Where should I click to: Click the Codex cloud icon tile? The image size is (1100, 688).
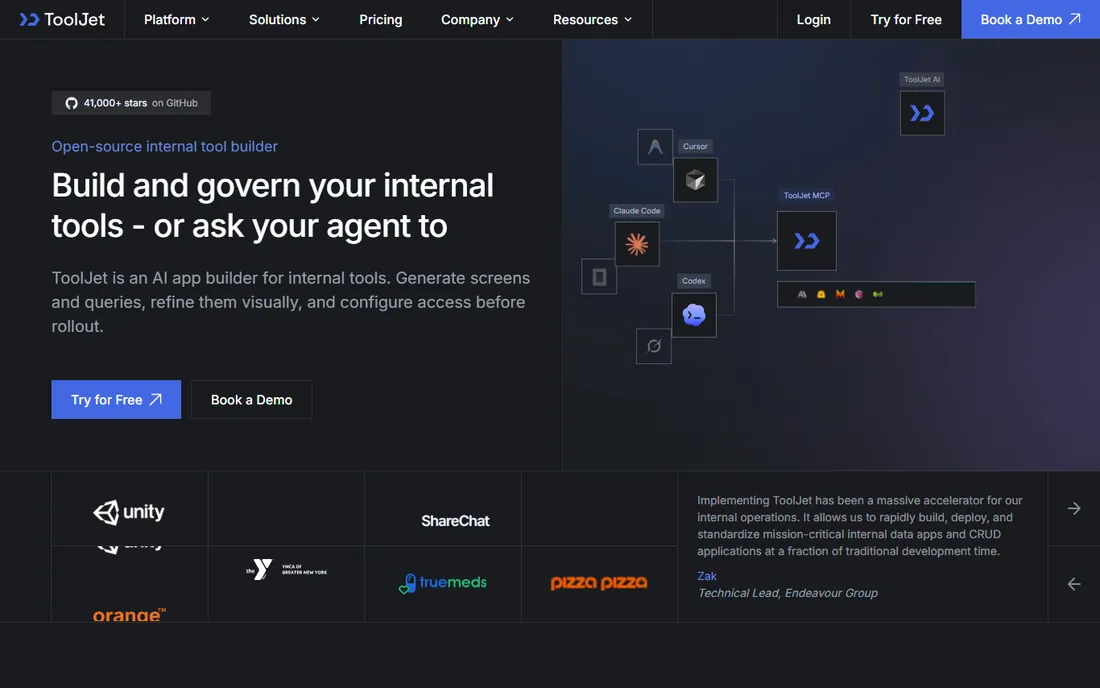click(694, 315)
